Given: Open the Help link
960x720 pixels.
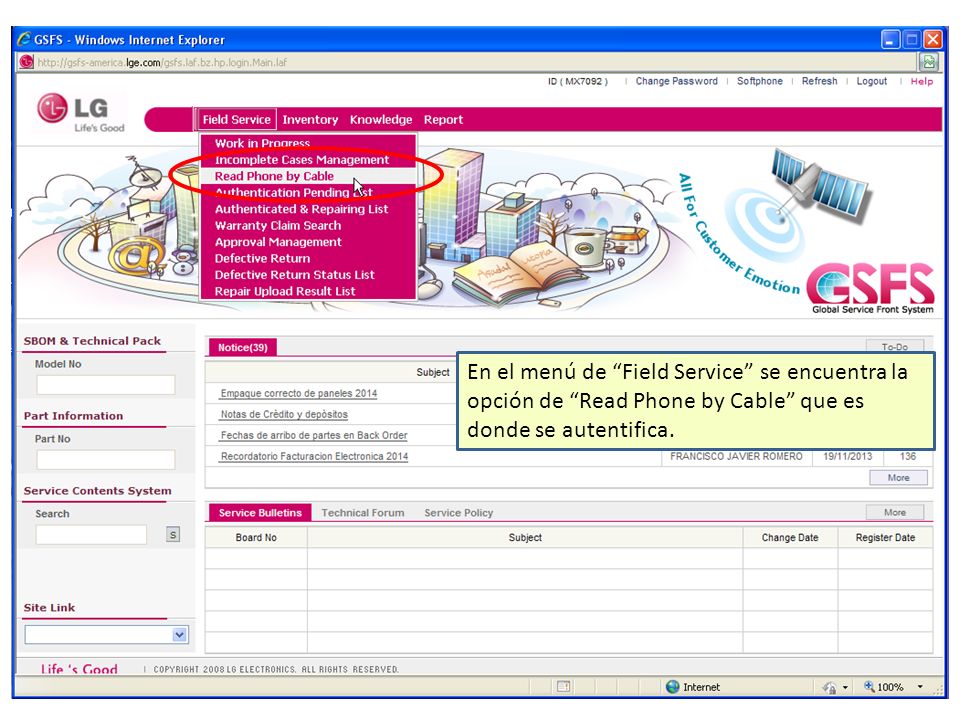Looking at the screenshot, I should click(921, 81).
